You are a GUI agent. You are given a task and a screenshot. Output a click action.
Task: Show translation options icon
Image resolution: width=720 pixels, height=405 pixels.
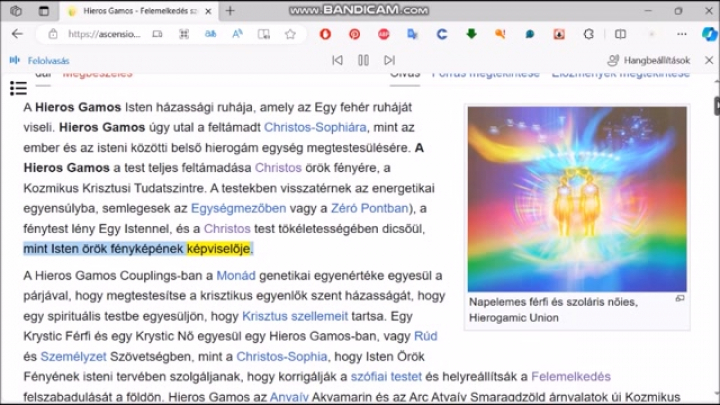(x=210, y=34)
